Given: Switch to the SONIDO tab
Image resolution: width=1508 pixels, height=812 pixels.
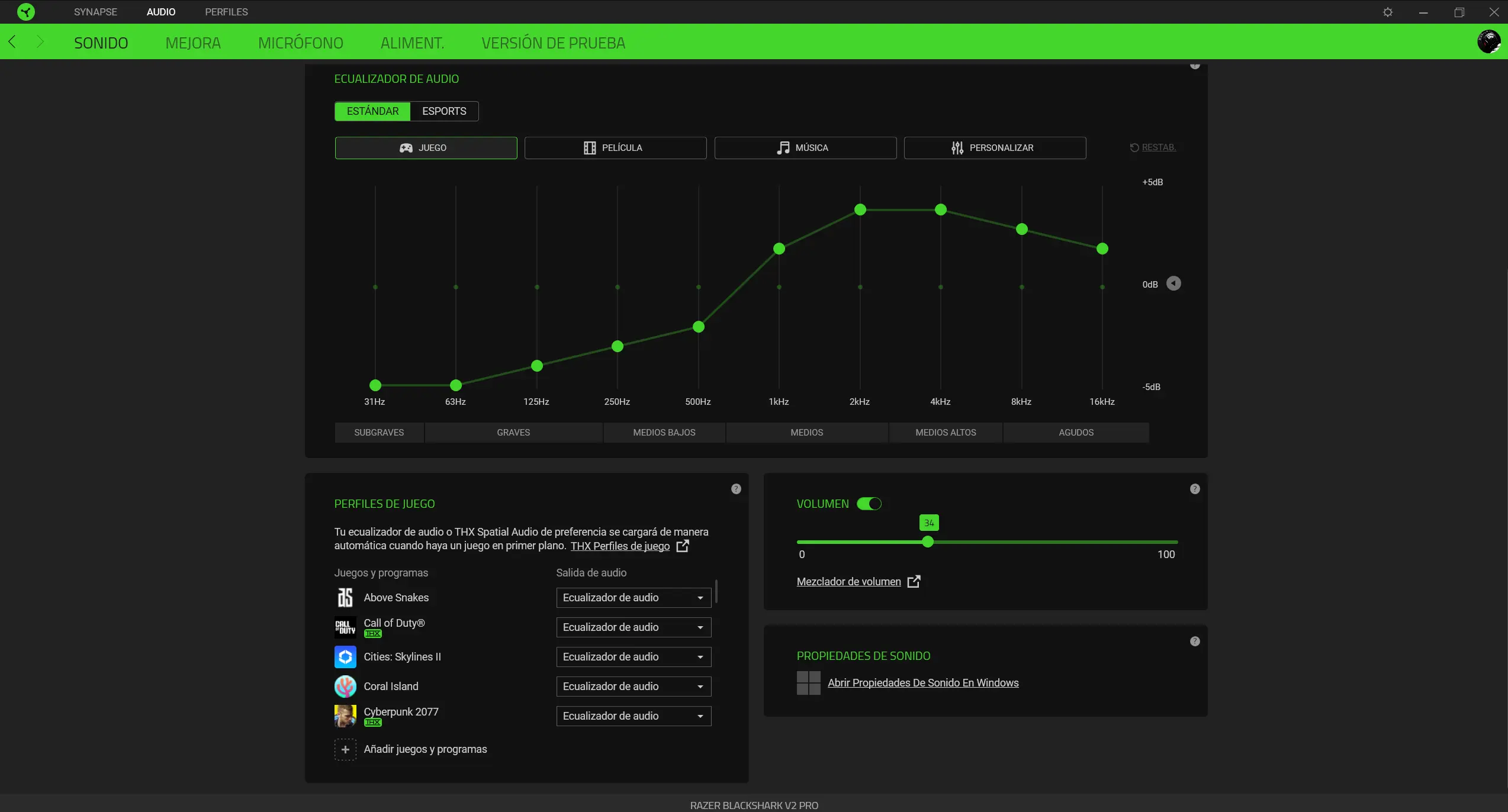Looking at the screenshot, I should coord(101,43).
